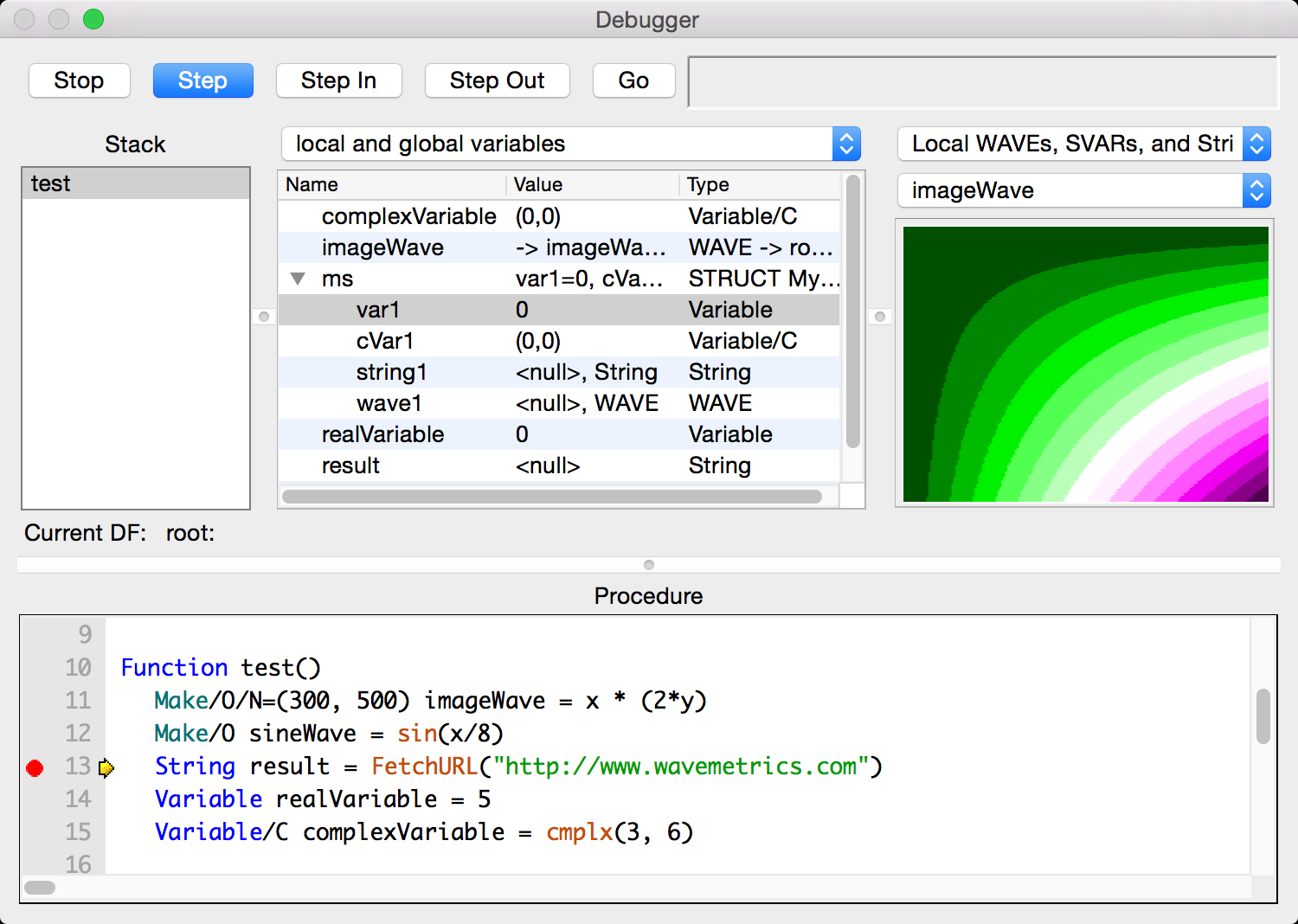Click the 'Function test()' code line

[221, 668]
